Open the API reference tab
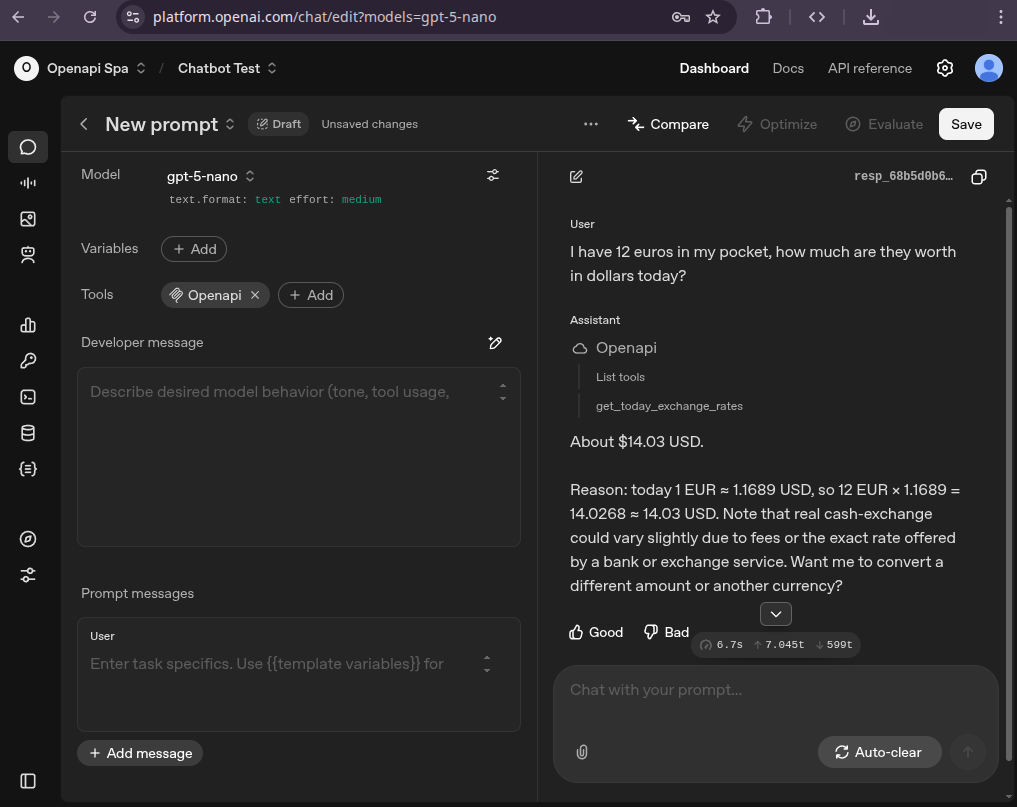 click(869, 68)
